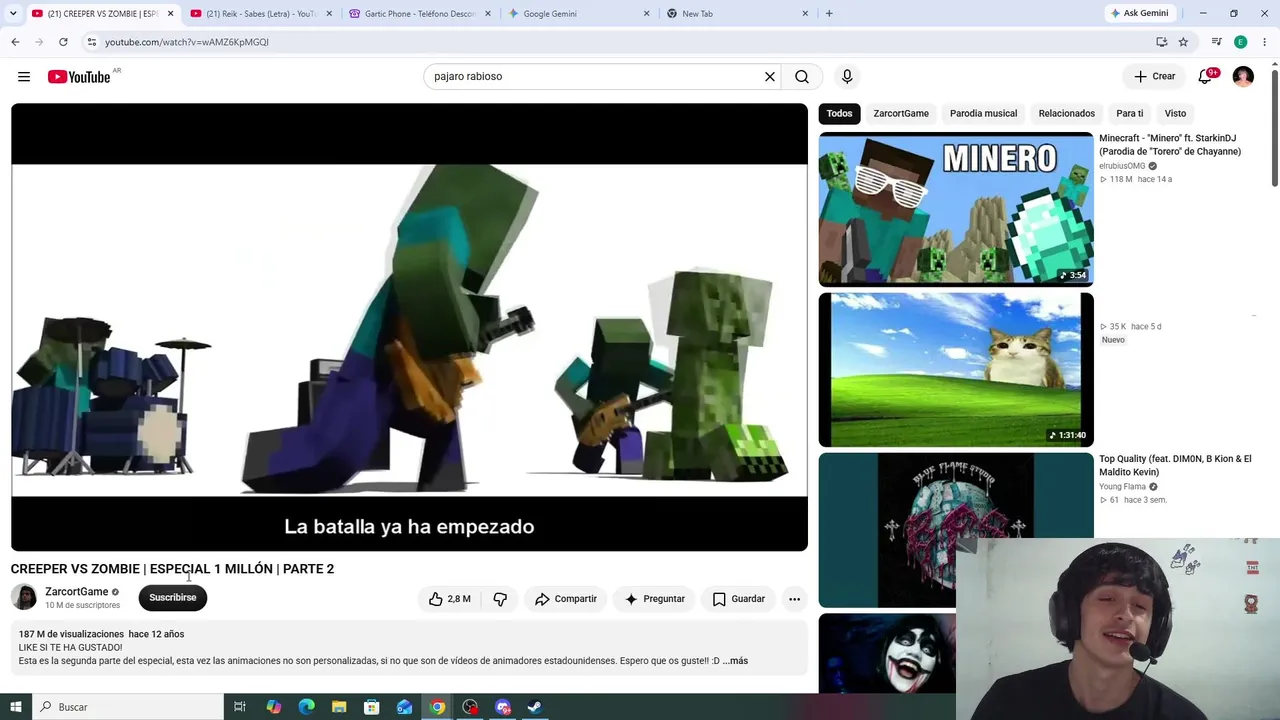The width and height of the screenshot is (1280, 720).
Task: Open elrubiusOMG channel link
Action: tap(1122, 166)
